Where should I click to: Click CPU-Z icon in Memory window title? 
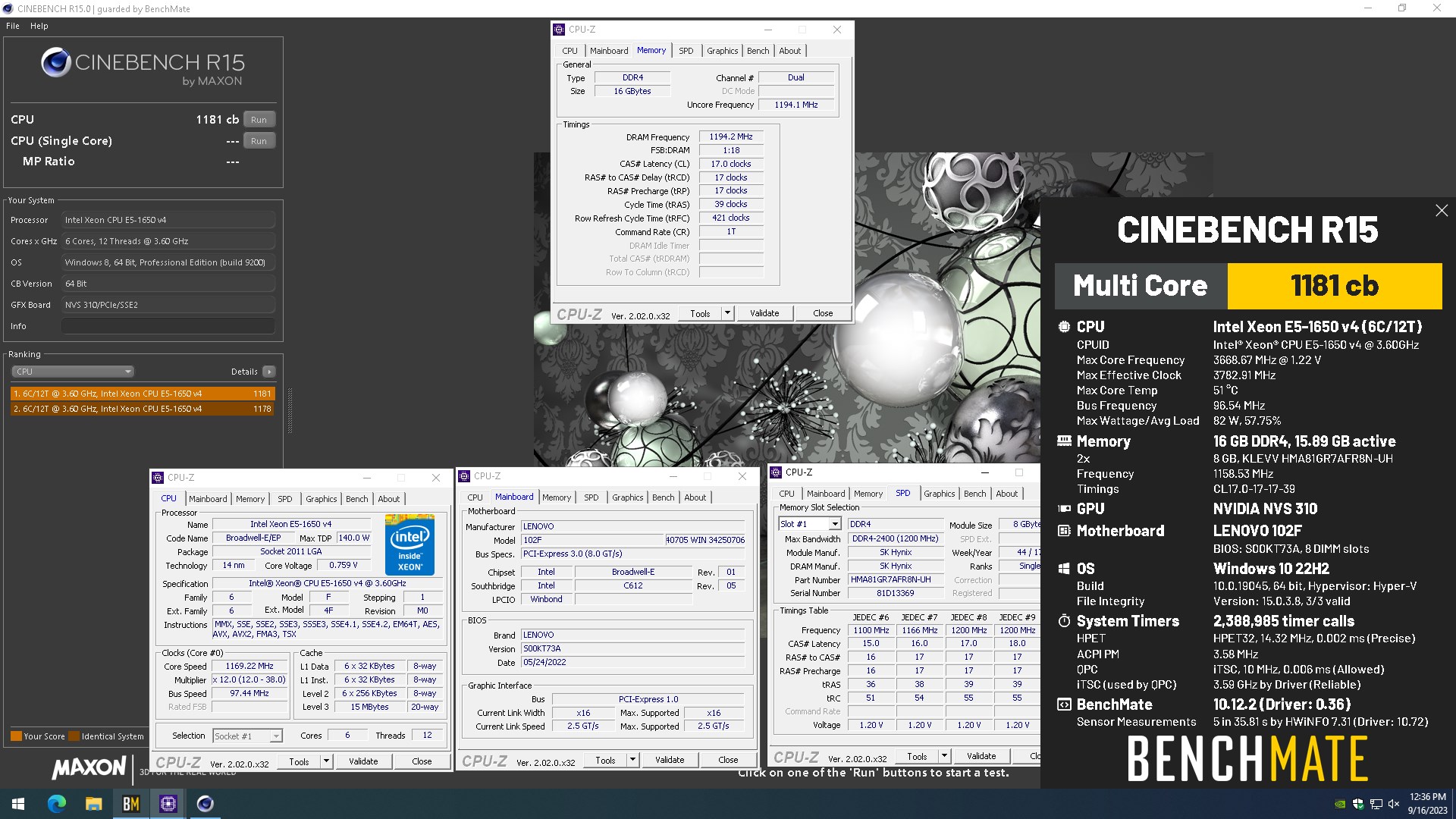tap(560, 30)
